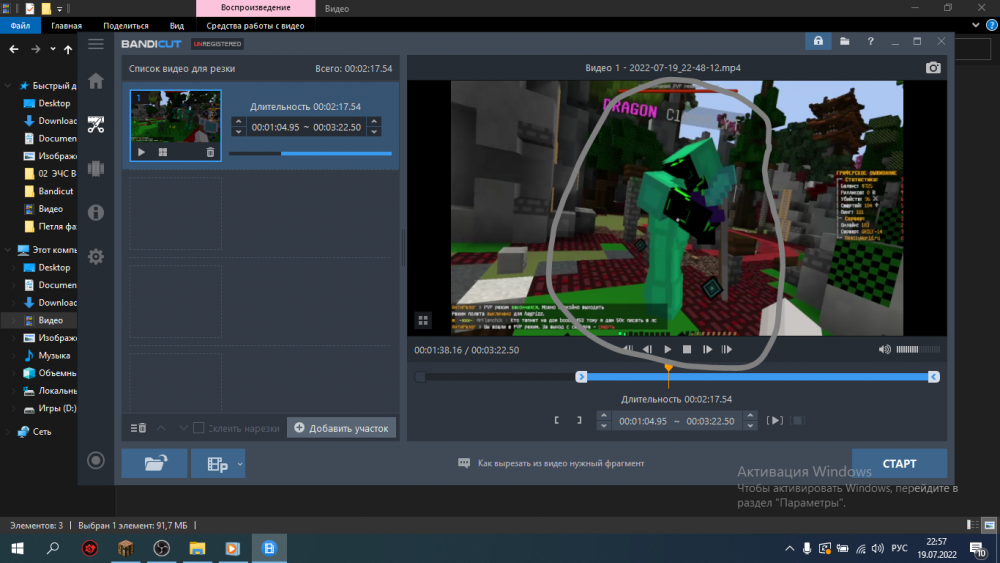Open Файл menu in Explorer
This screenshot has width=1000, height=563.
[x=20, y=26]
